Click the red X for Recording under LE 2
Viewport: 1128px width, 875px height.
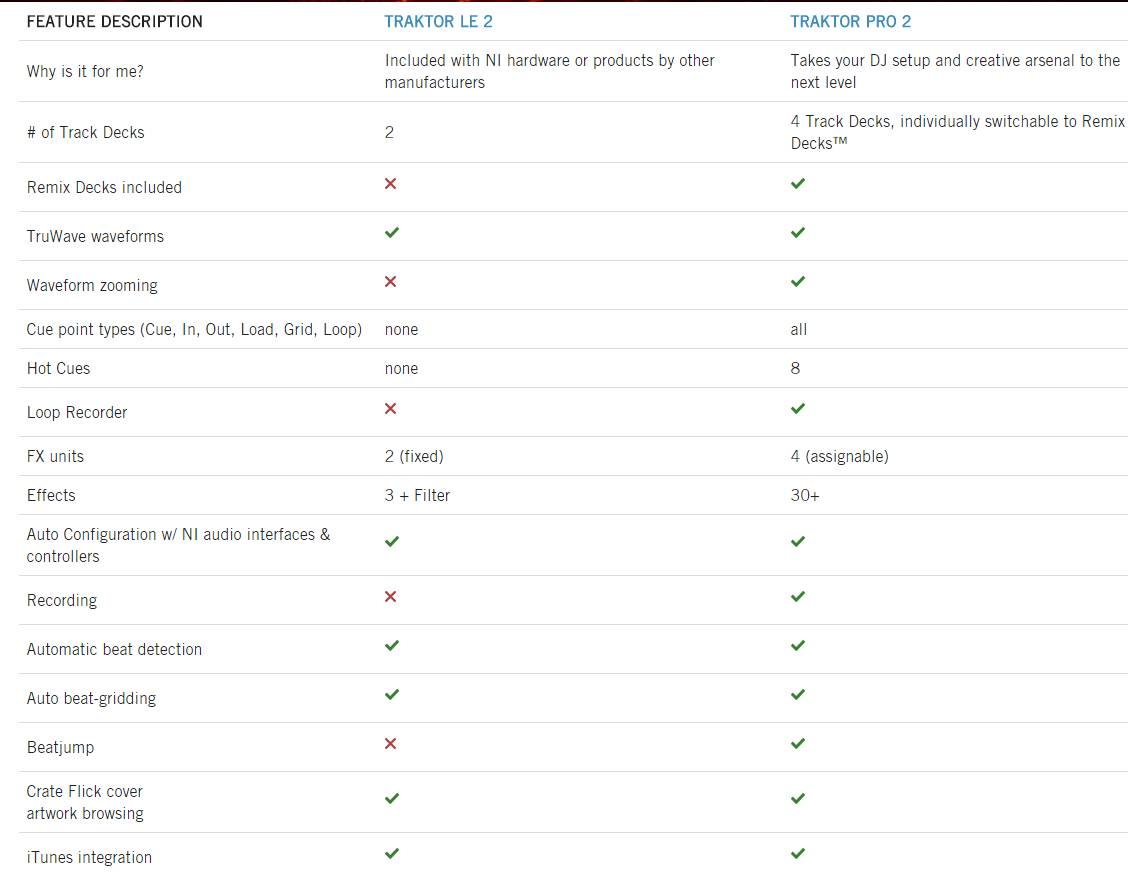point(391,597)
